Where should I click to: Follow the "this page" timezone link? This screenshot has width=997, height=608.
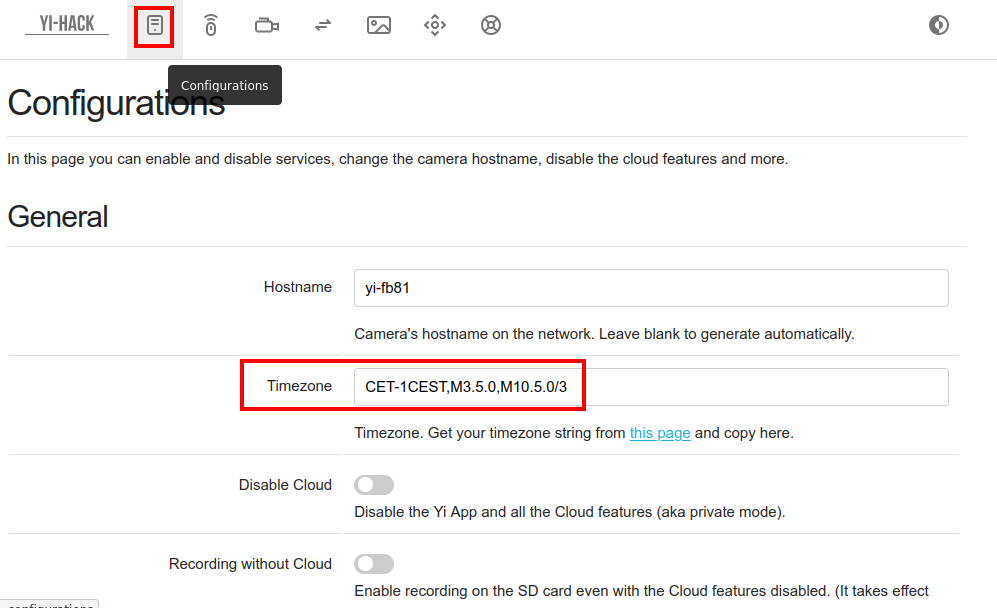pyautogui.click(x=660, y=433)
